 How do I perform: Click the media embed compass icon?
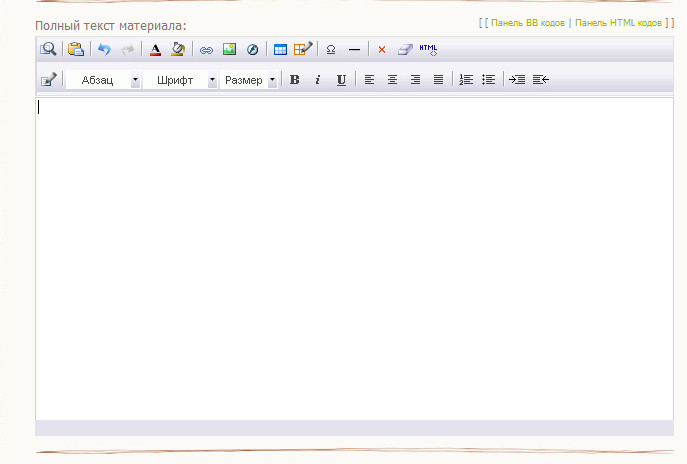tap(252, 50)
